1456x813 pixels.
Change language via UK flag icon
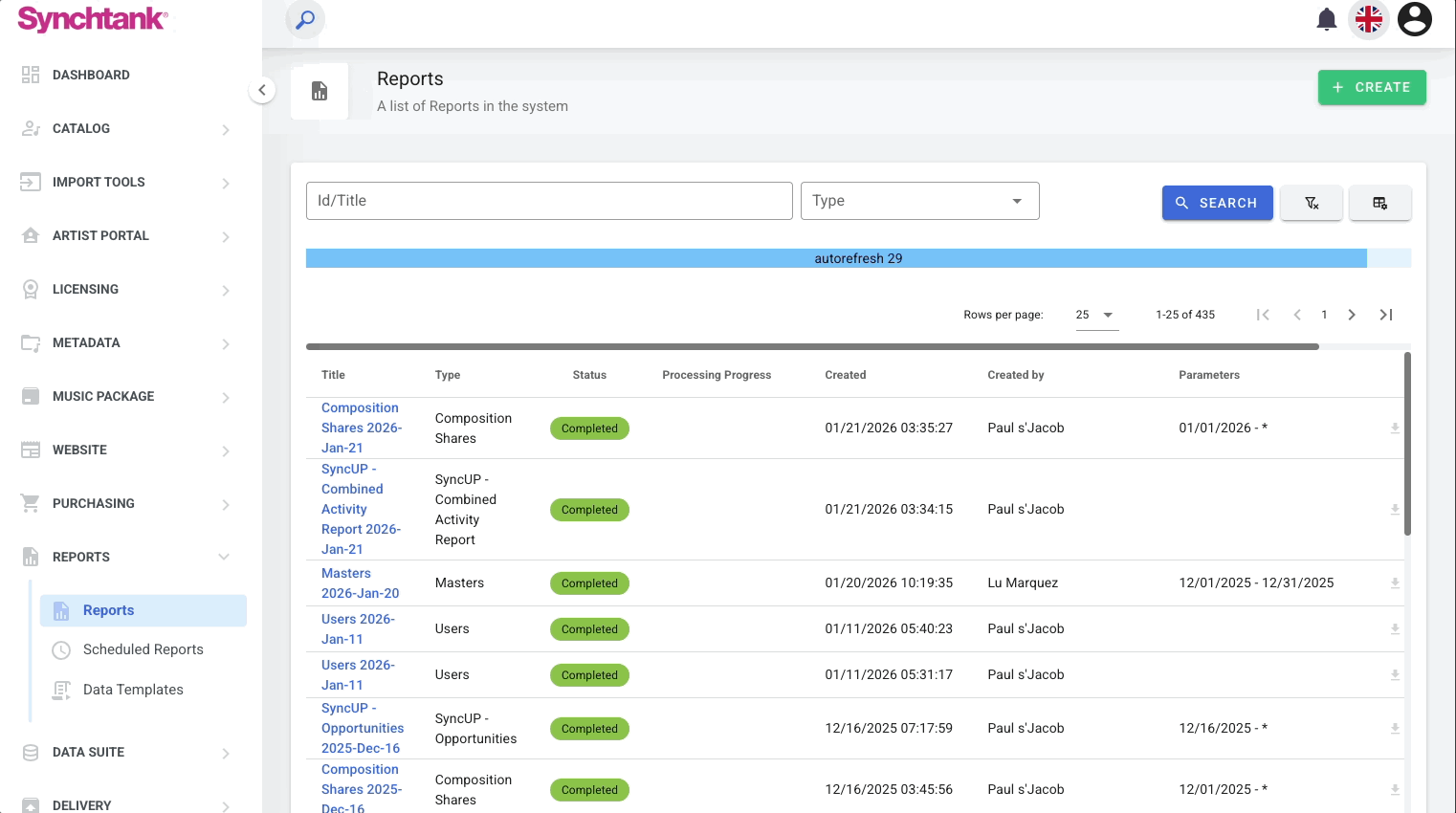[1369, 19]
